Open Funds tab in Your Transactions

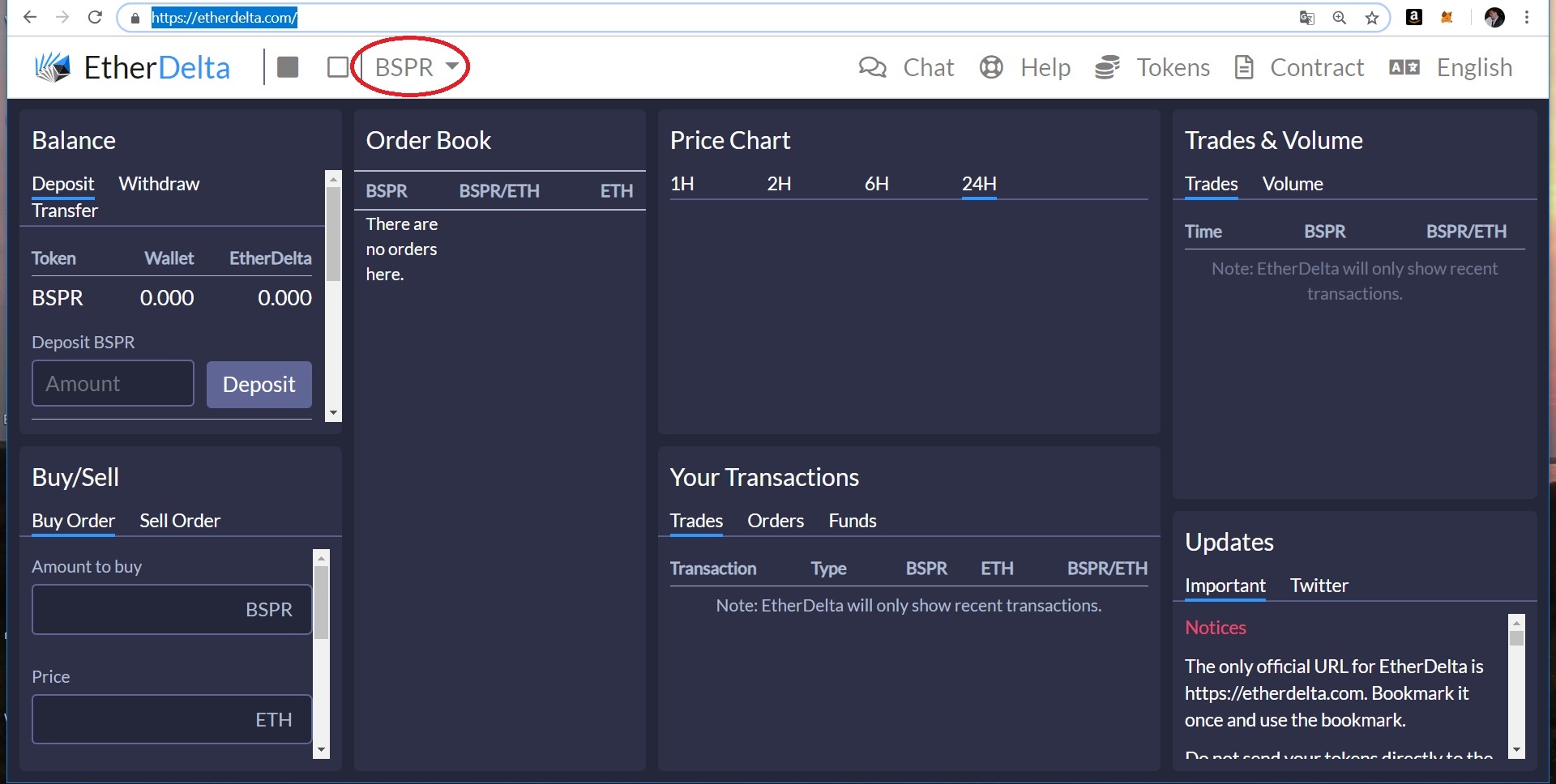[x=853, y=521]
